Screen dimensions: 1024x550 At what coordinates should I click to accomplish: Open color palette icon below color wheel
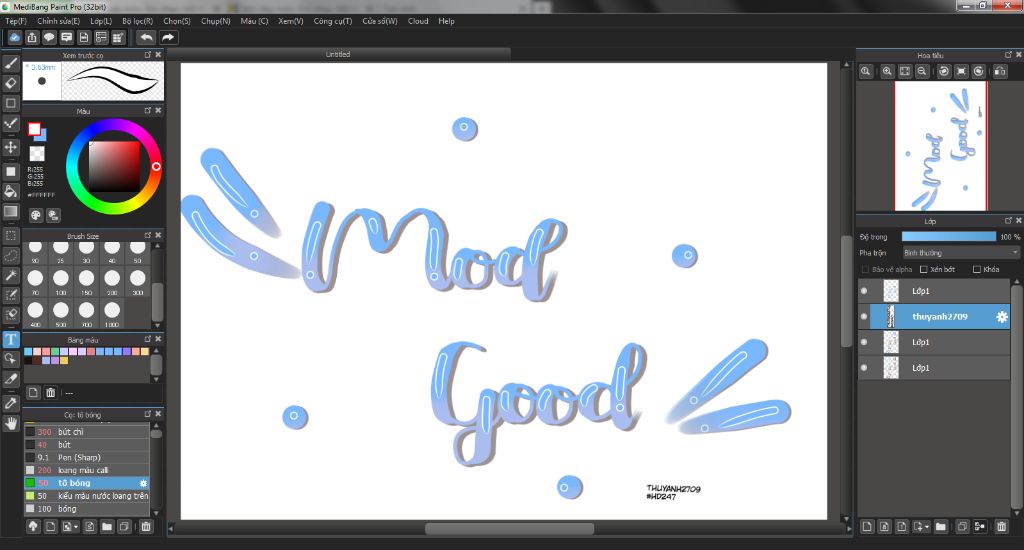click(x=36, y=215)
